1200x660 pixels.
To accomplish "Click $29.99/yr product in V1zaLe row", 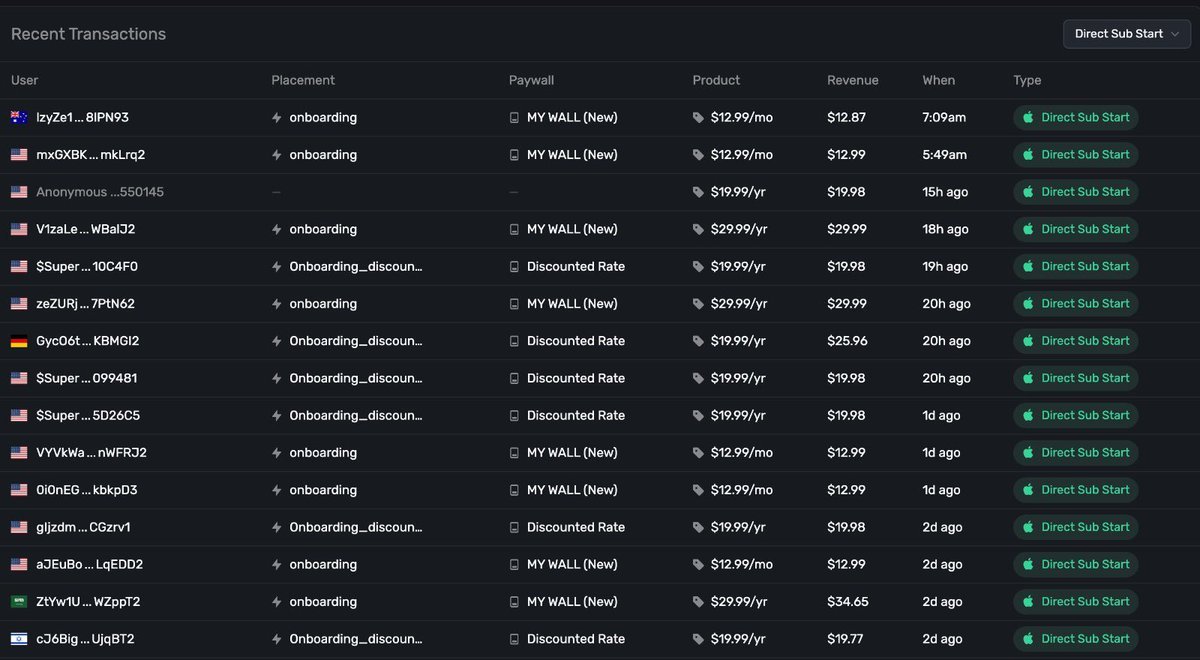I will point(739,229).
